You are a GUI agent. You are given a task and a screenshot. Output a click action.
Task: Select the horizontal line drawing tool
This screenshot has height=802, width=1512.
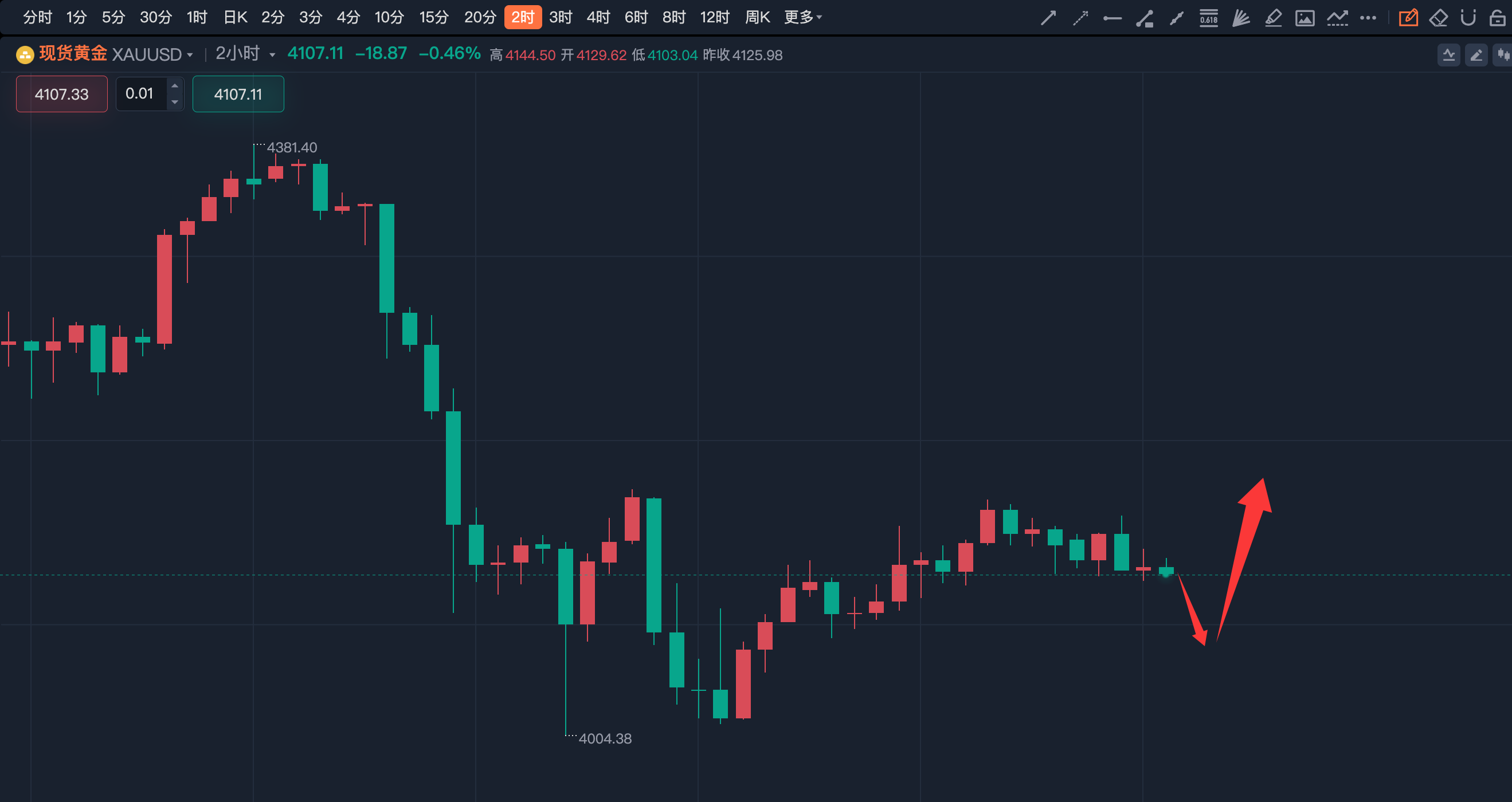click(x=1113, y=18)
